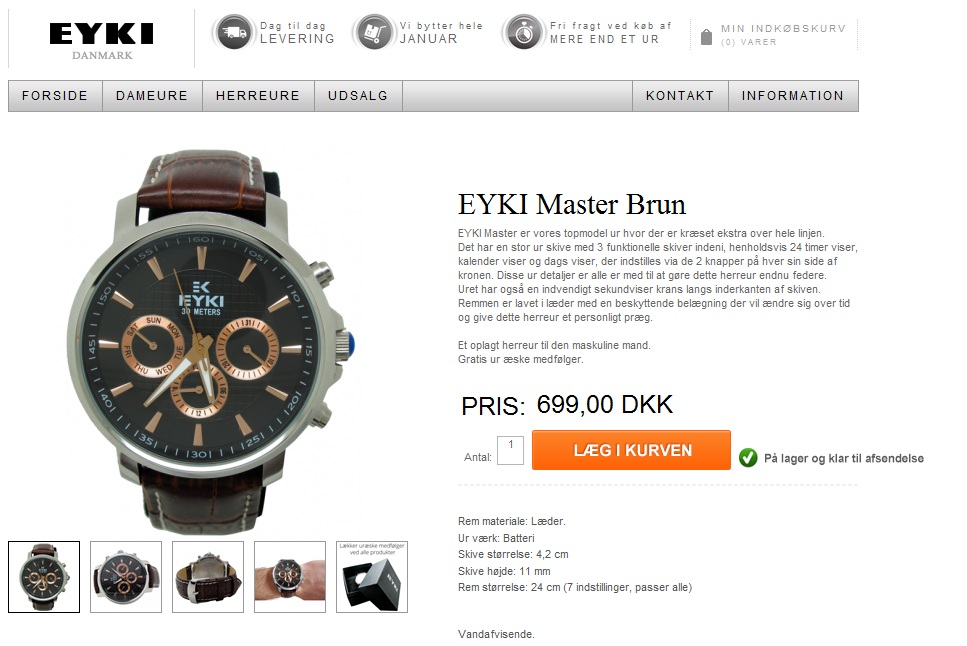Click the EYKI Danmark logo

[x=102, y=40]
